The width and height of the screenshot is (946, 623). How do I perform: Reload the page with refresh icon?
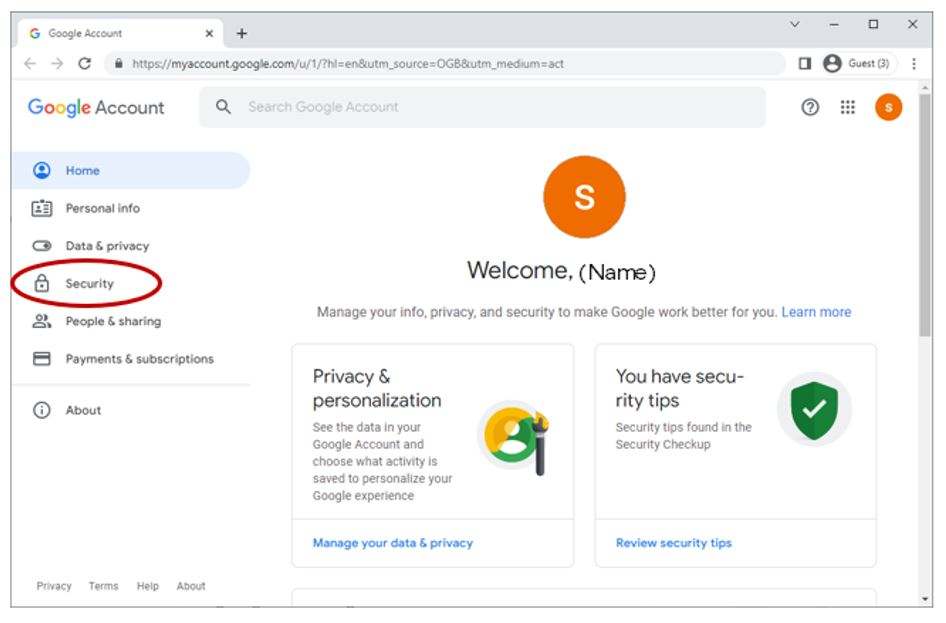point(84,63)
